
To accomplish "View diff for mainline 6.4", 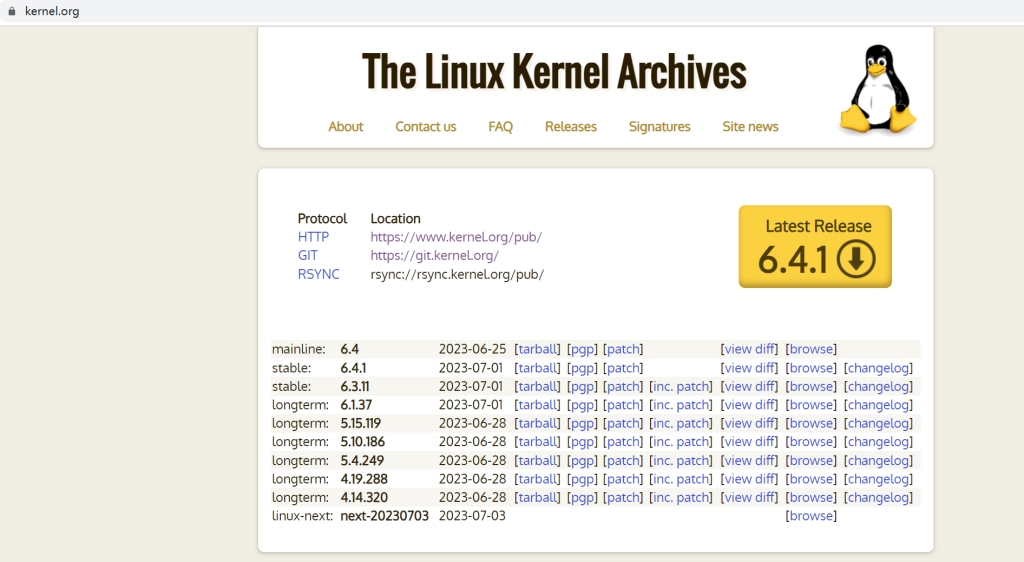I will (x=749, y=349).
